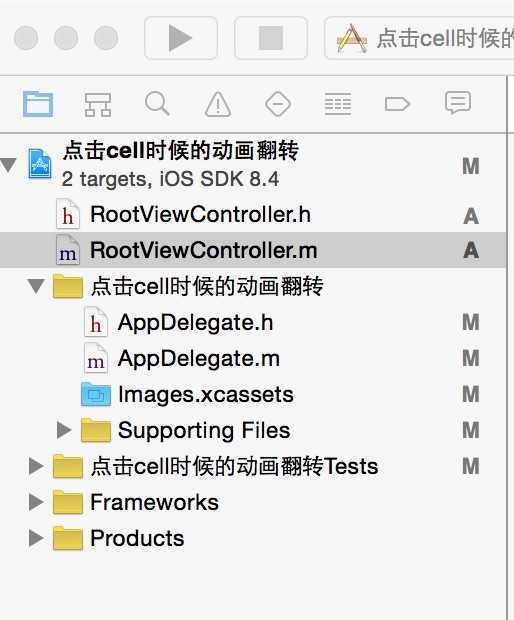Collapse the 点击cell时候的动画翻转 group folder
Screen dimensions: 514x620
tap(36, 286)
